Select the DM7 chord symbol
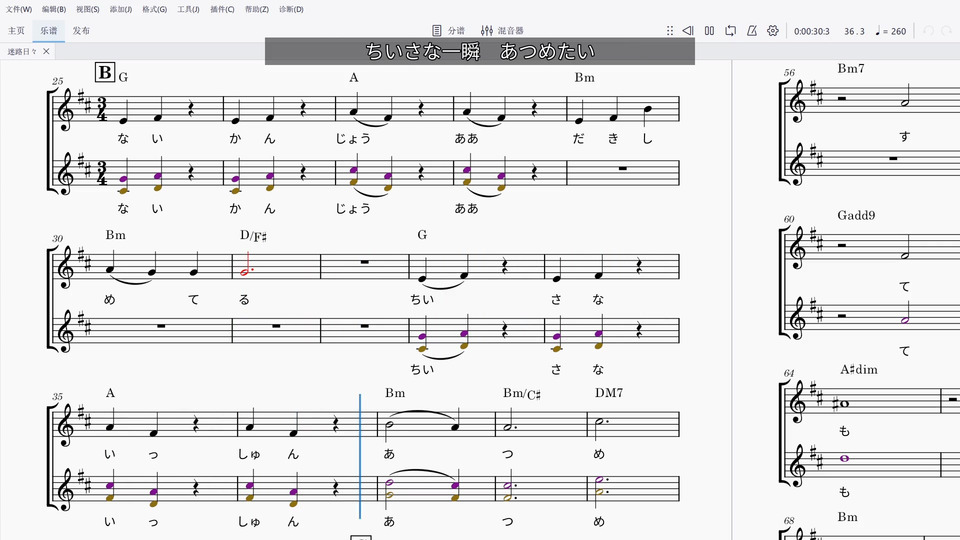This screenshot has width=960, height=540. coord(609,393)
